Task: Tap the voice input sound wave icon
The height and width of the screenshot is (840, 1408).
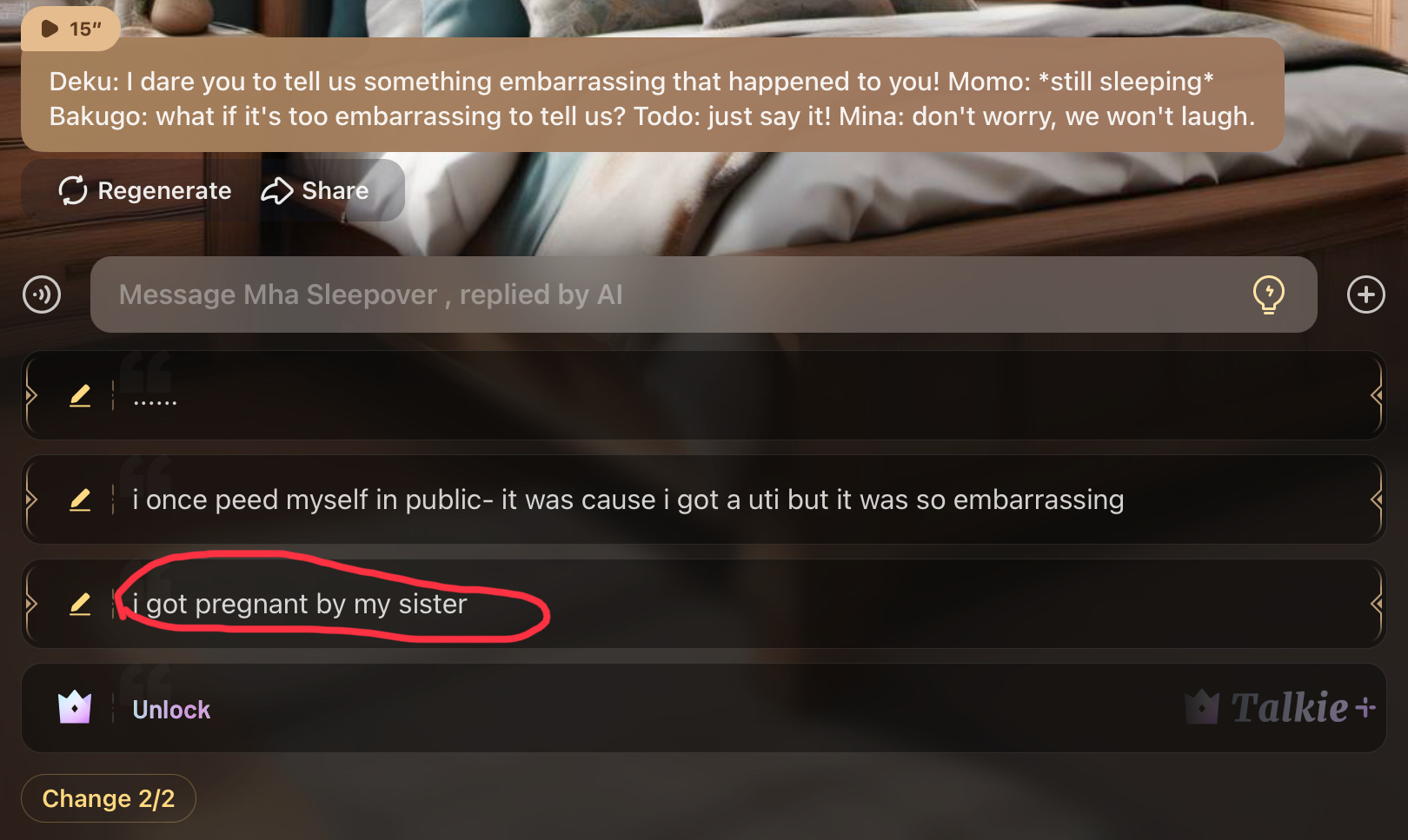Action: click(42, 294)
